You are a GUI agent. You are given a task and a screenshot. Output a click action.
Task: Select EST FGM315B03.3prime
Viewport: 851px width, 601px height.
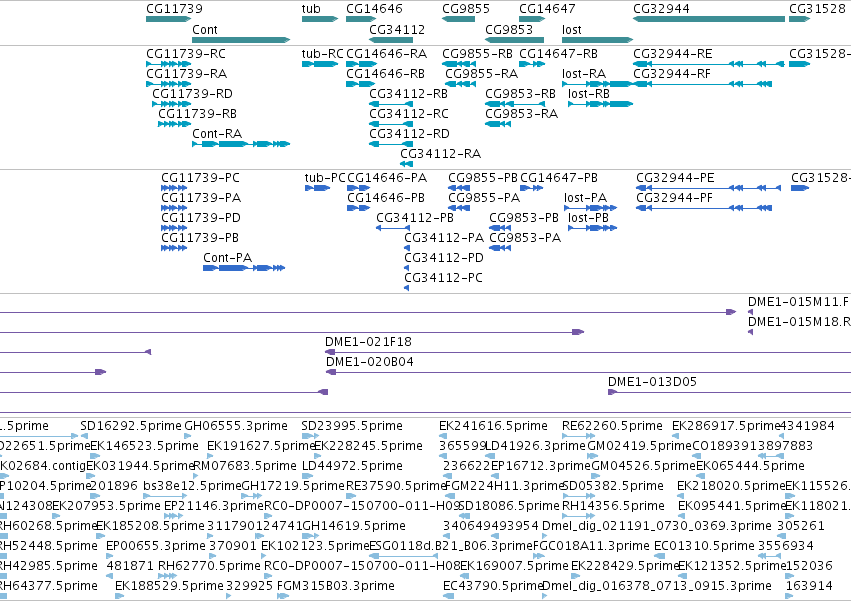pyautogui.click(x=283, y=596)
